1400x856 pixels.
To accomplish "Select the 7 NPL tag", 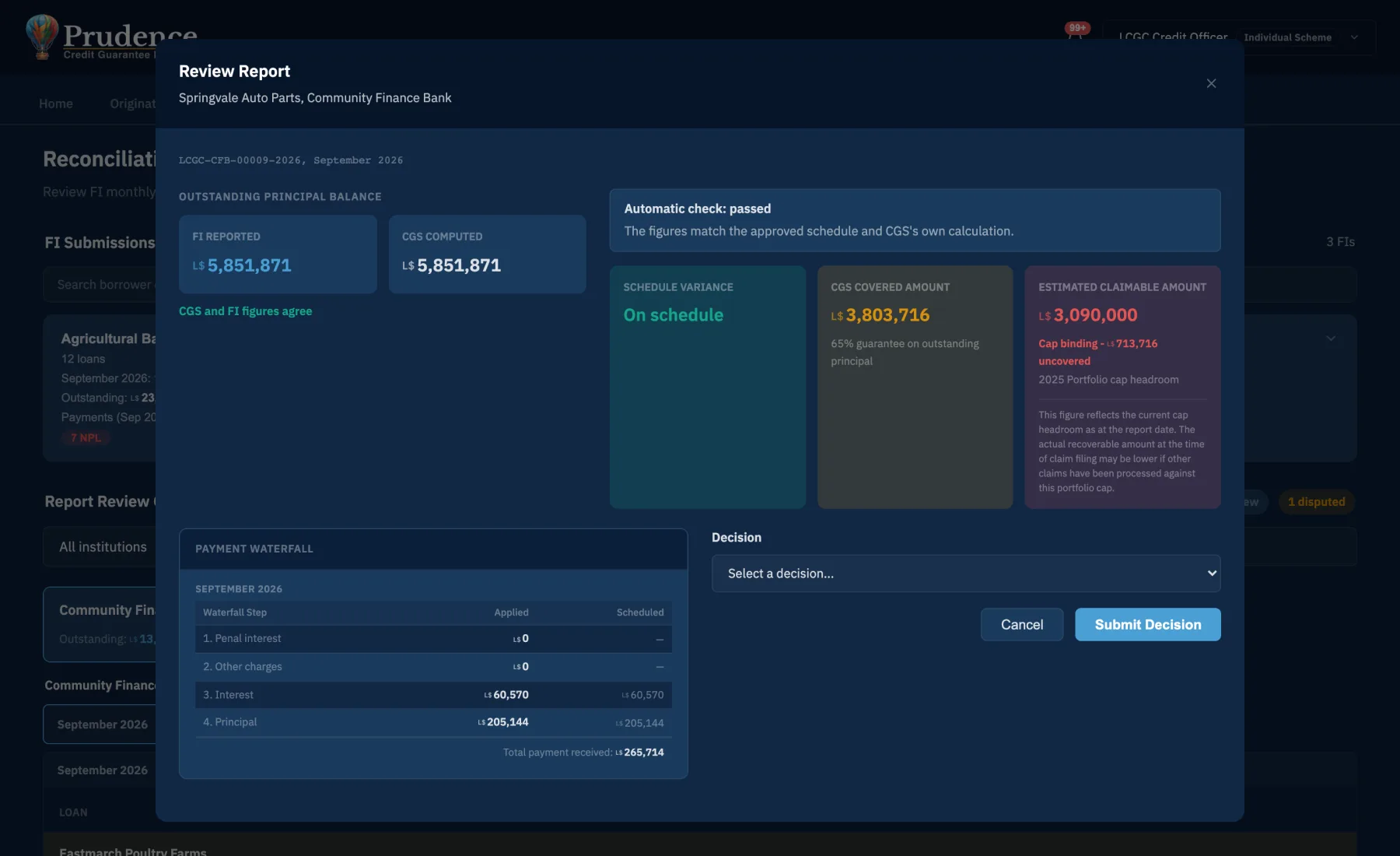I will [x=86, y=438].
